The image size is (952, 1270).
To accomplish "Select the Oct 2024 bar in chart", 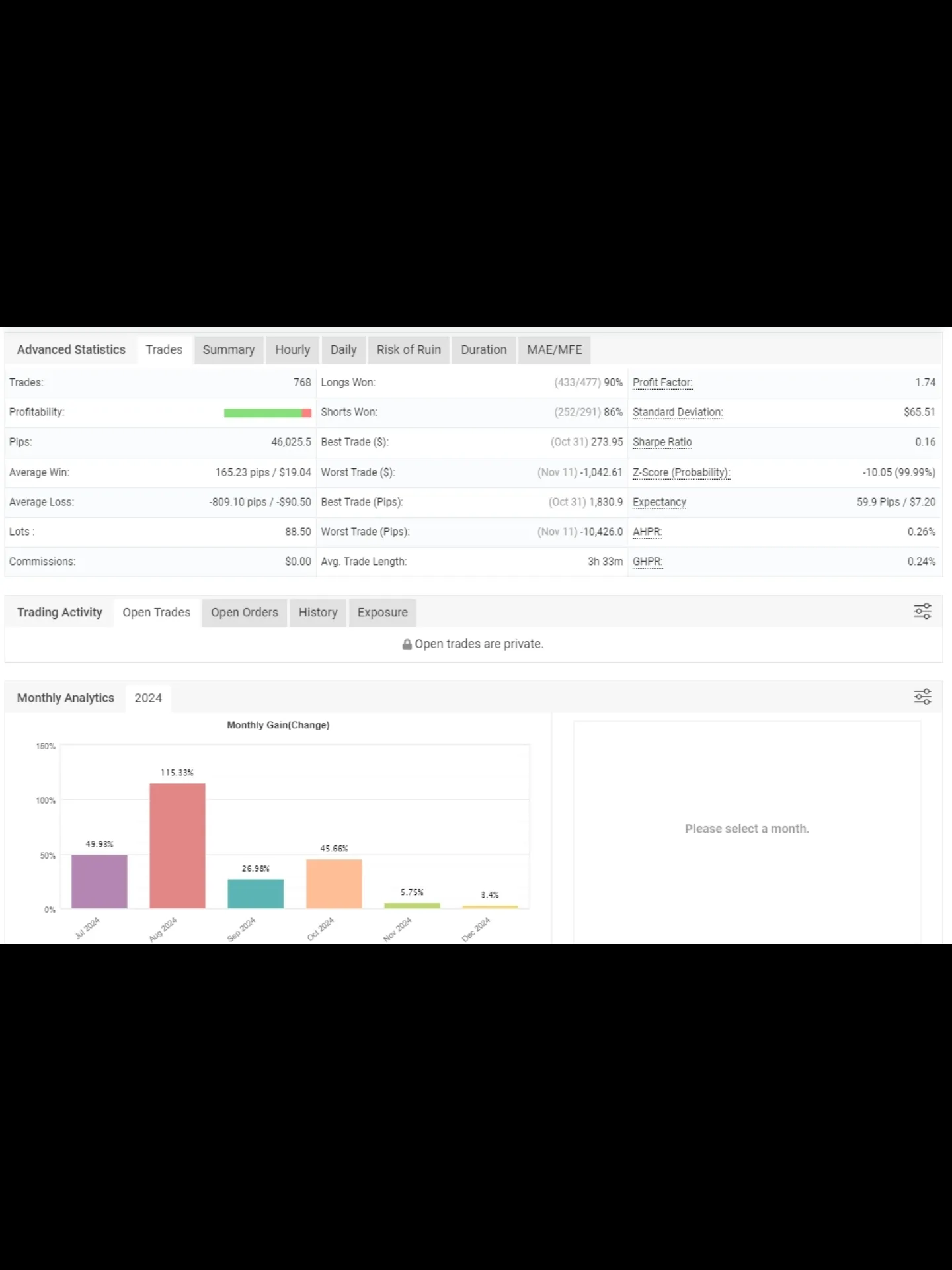I will 334,883.
